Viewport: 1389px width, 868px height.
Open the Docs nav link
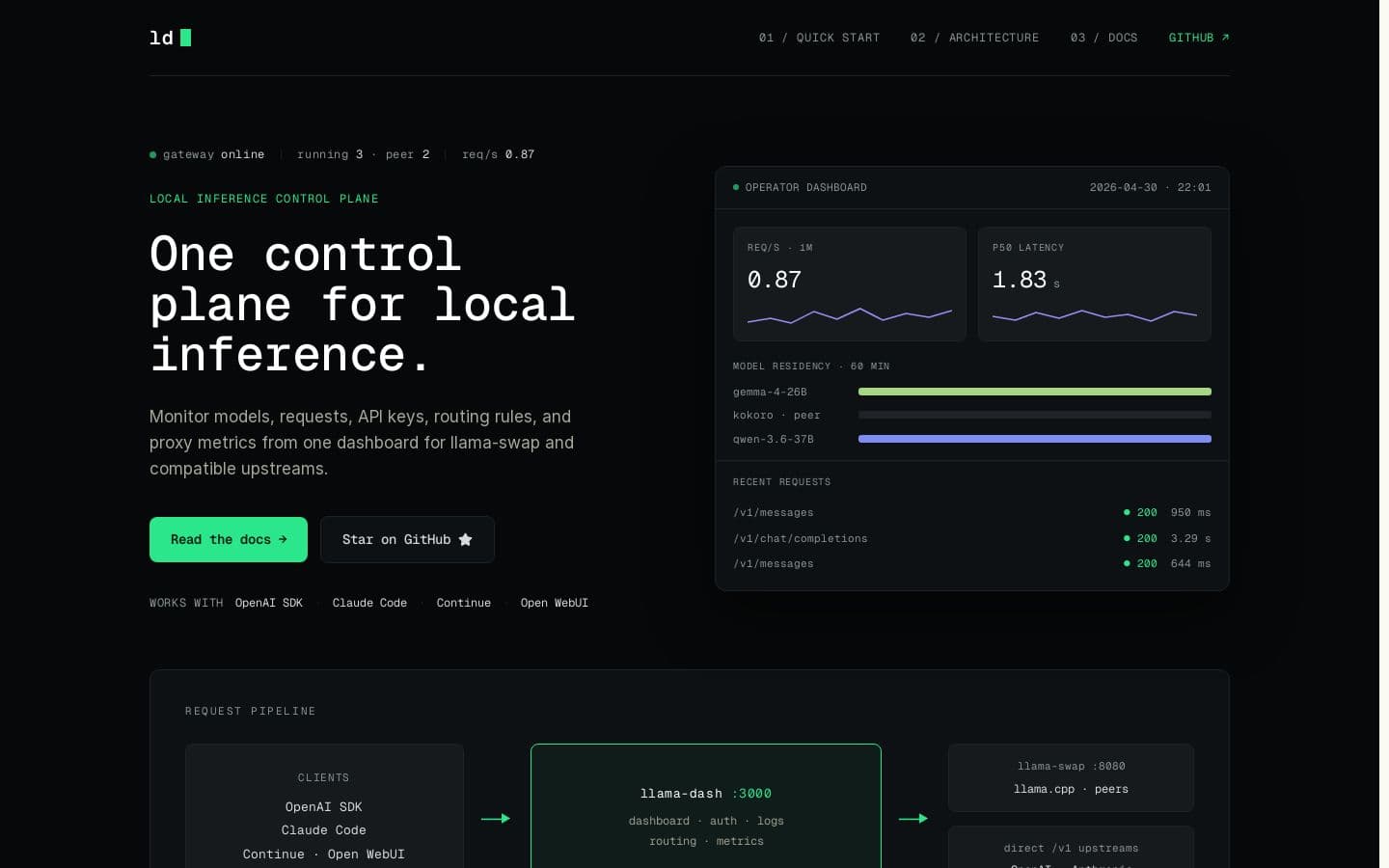(1103, 38)
